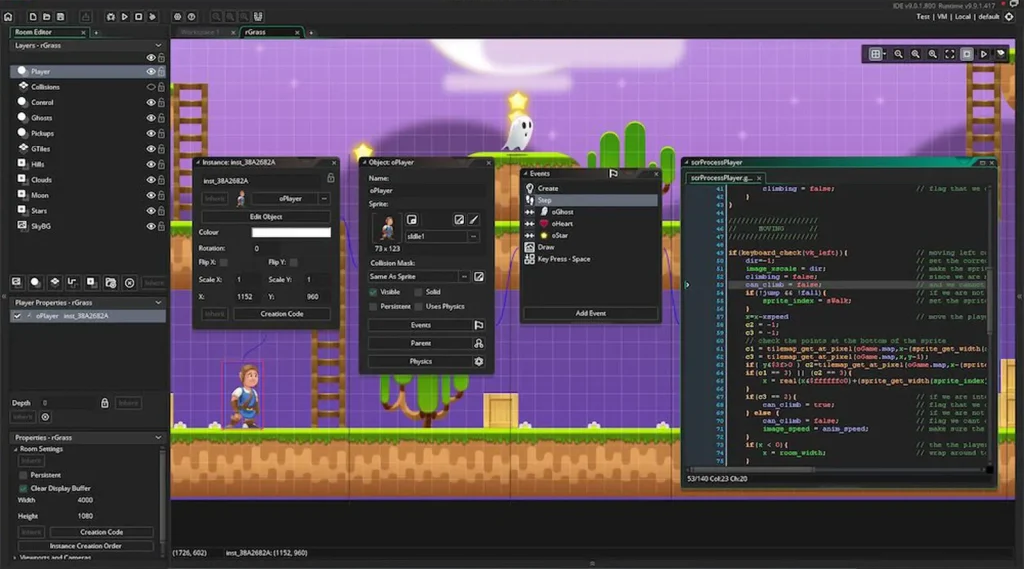Enable Persistent in Room Settings
The width and height of the screenshot is (1024, 569).
[x=23, y=475]
